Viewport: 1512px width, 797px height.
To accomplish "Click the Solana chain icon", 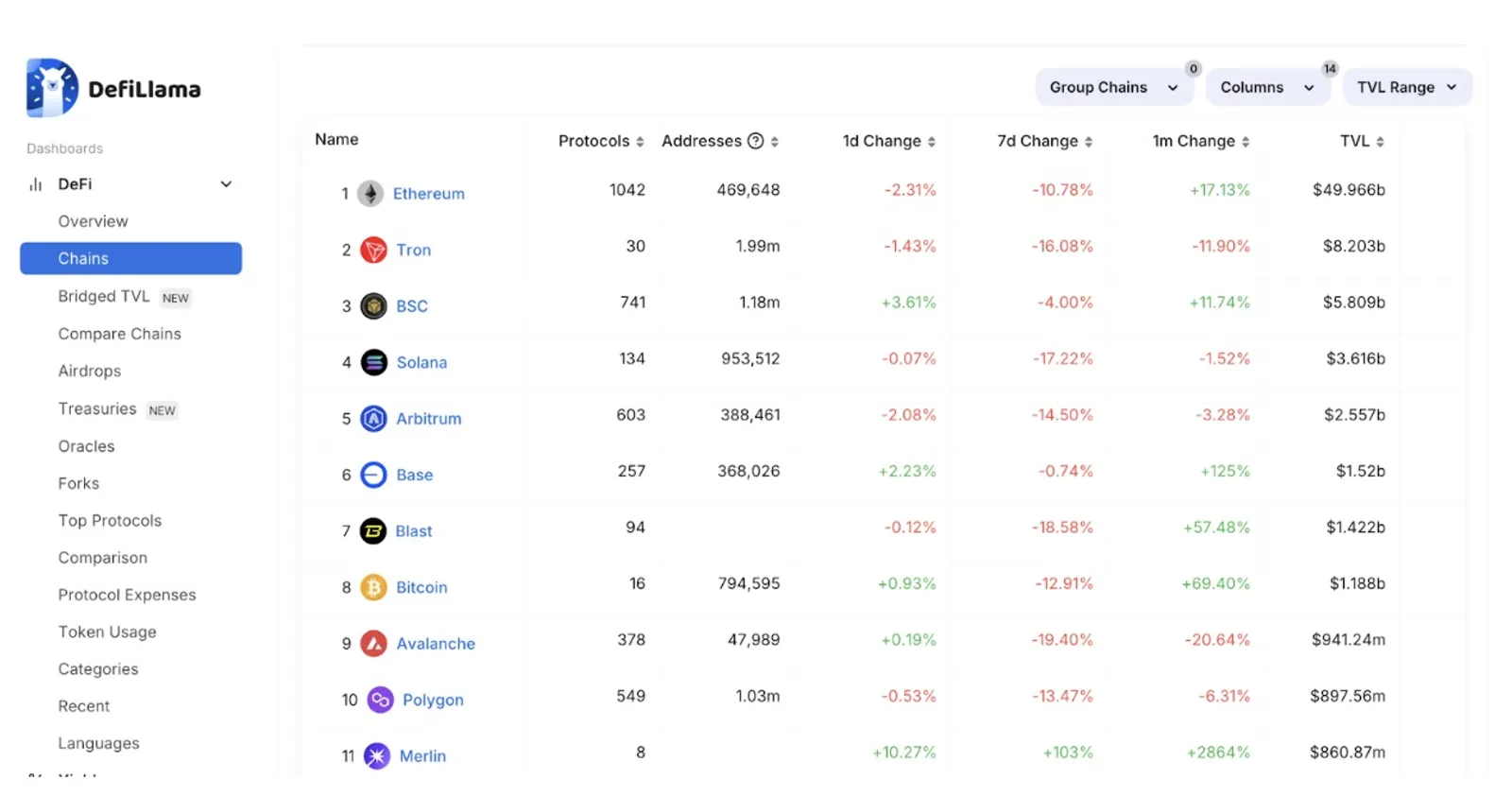I will click(374, 362).
